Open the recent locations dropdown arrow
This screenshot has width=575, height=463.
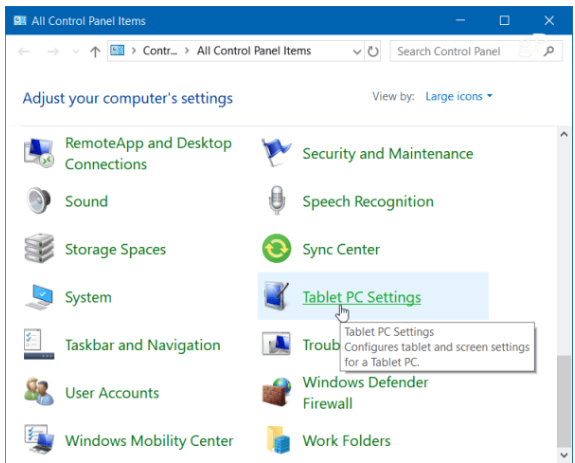76,51
